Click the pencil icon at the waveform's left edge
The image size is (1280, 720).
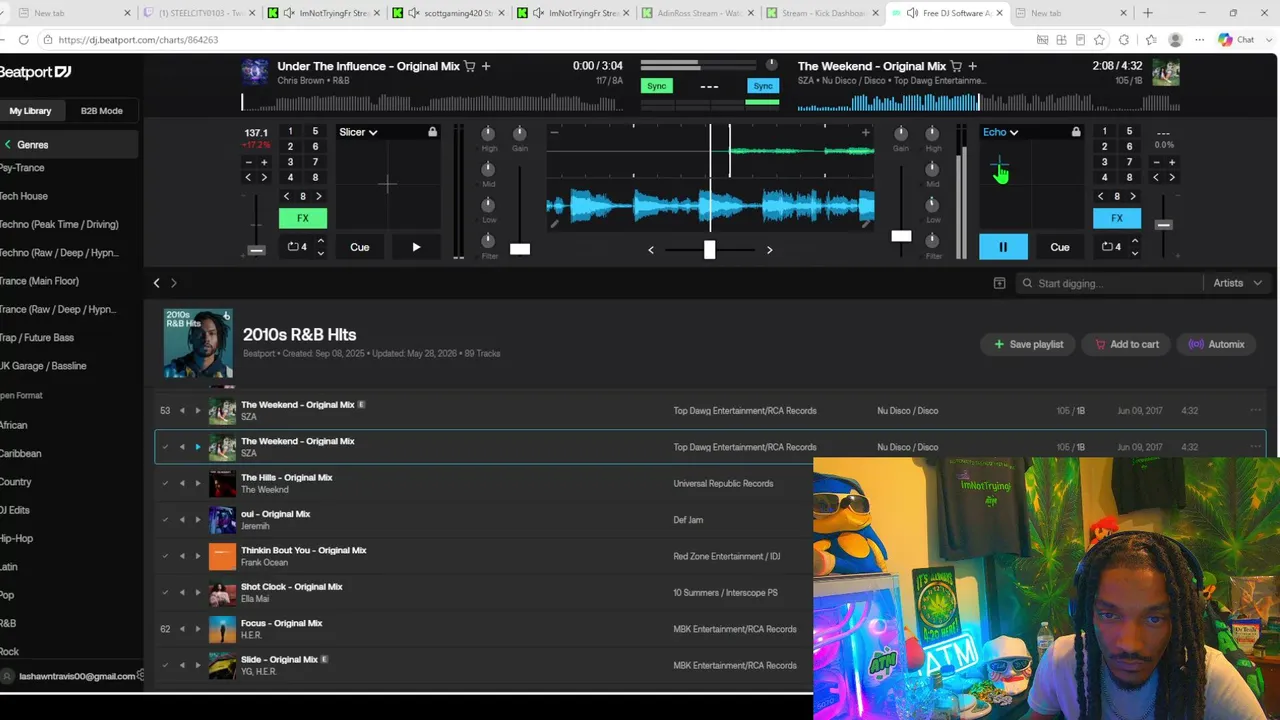coord(555,224)
